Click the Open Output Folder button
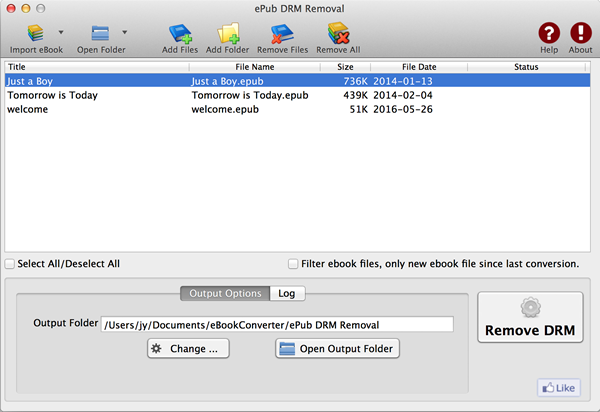The height and width of the screenshot is (412, 600). coord(338,348)
